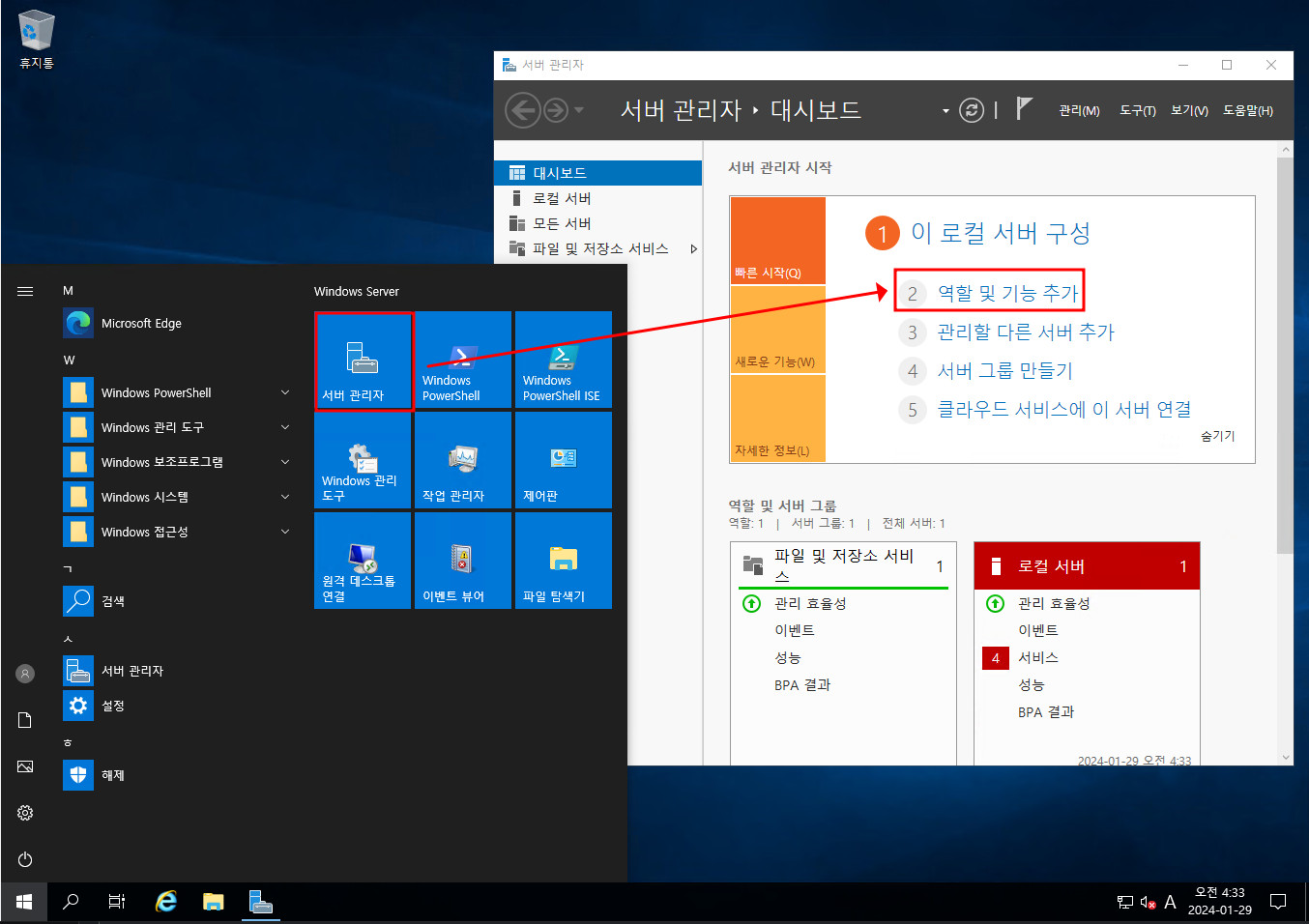Click the 서버 그룹 만들기 link
The width and height of the screenshot is (1309, 924).
point(1004,371)
